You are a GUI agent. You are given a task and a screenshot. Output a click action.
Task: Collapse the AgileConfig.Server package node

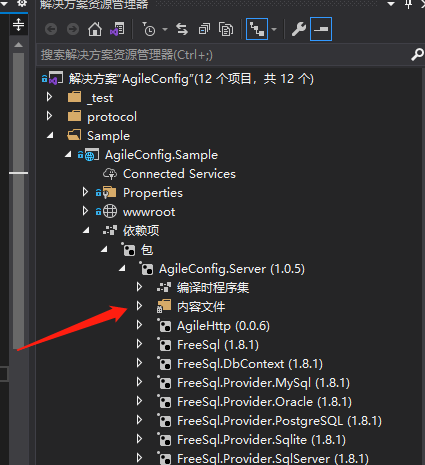tap(122, 268)
